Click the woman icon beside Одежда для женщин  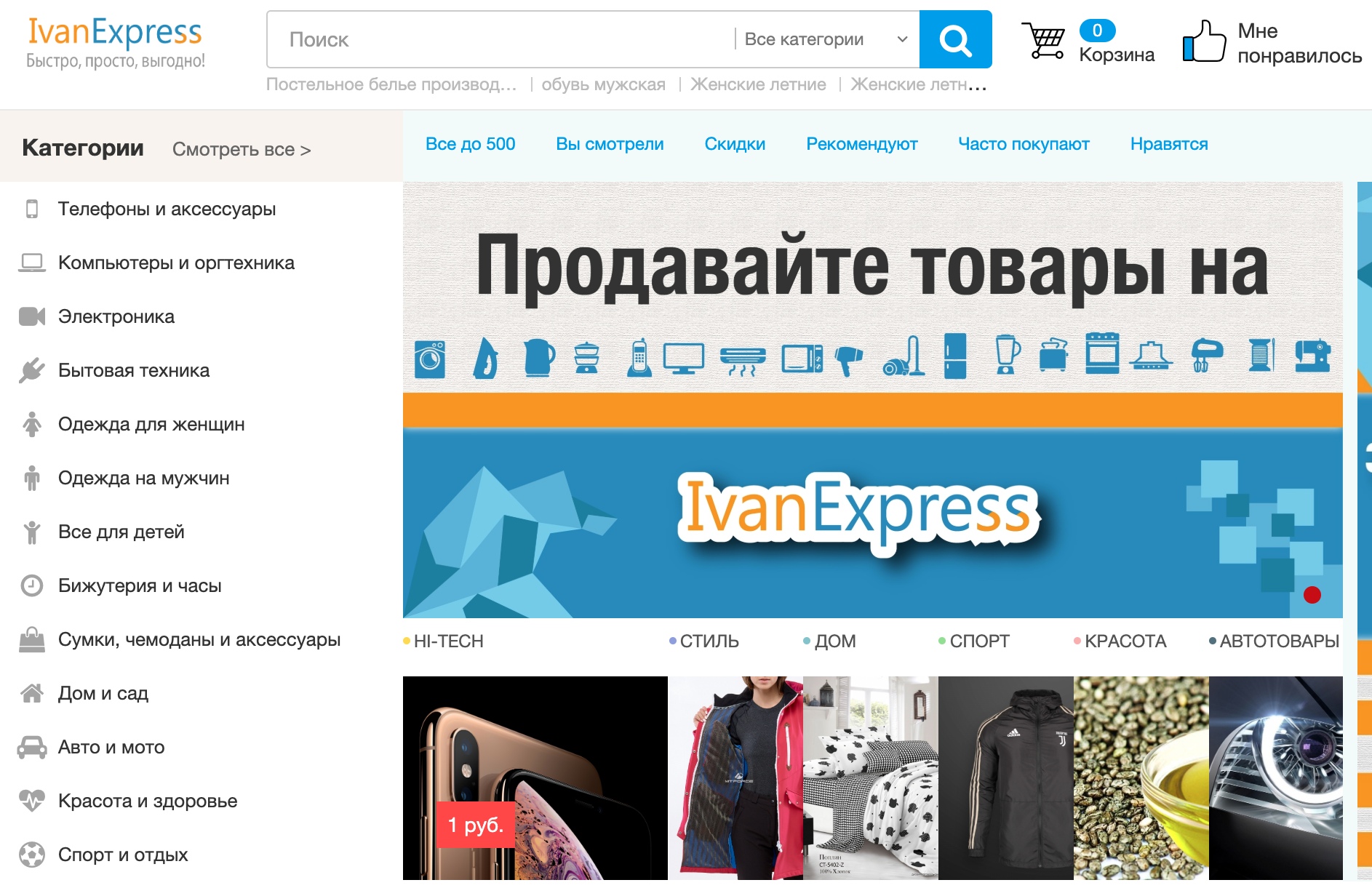(32, 424)
